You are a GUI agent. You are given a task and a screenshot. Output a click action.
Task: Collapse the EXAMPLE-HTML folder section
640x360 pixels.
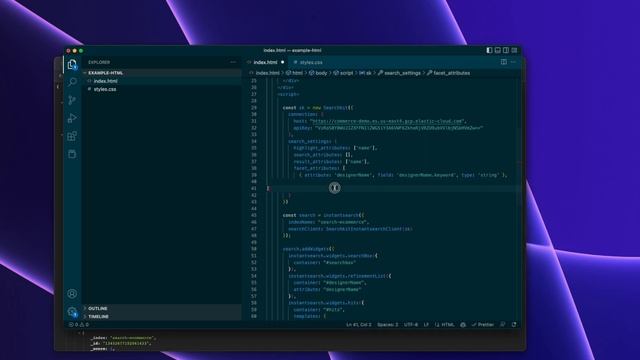[162, 73]
